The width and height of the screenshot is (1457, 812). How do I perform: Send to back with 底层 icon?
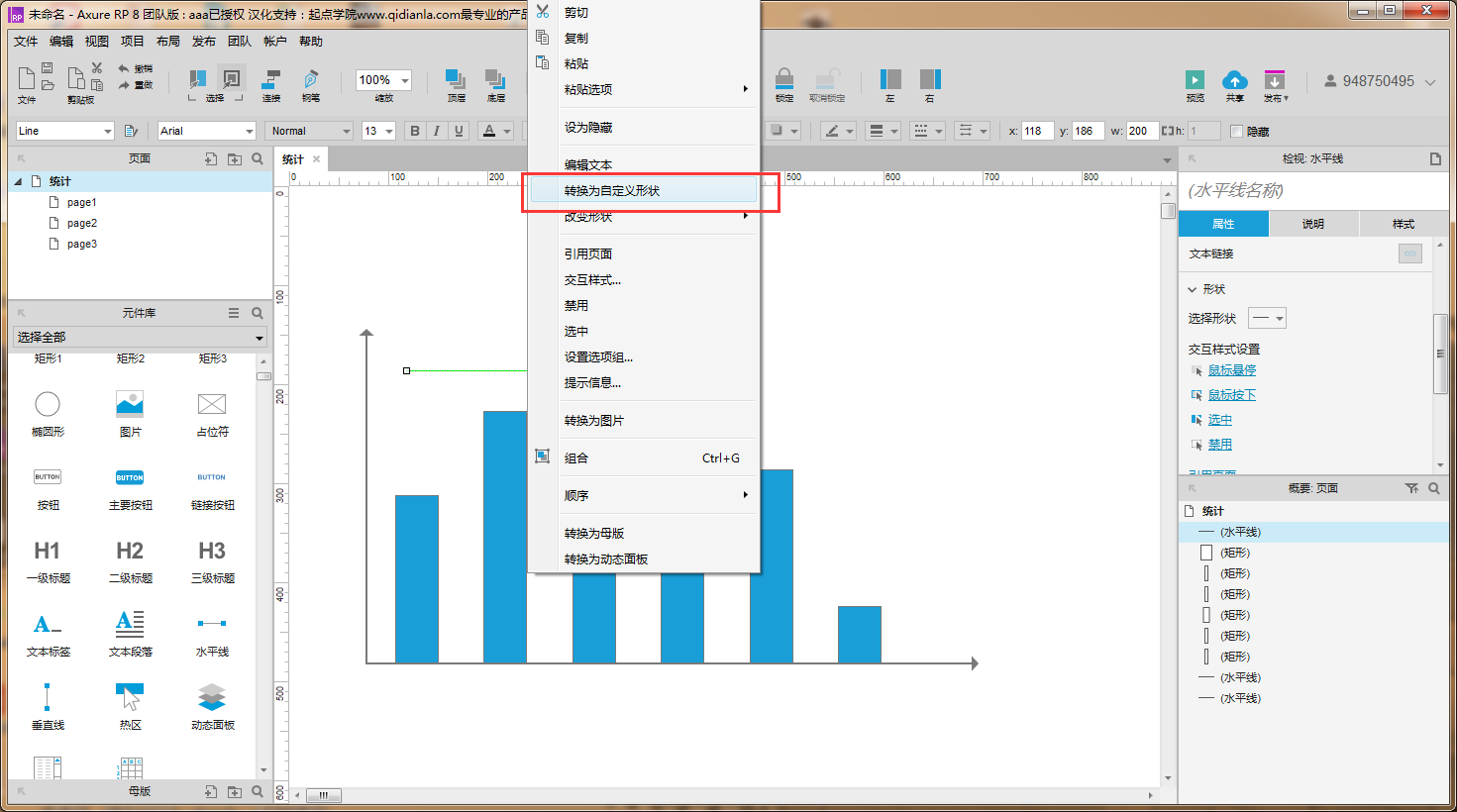pos(495,79)
